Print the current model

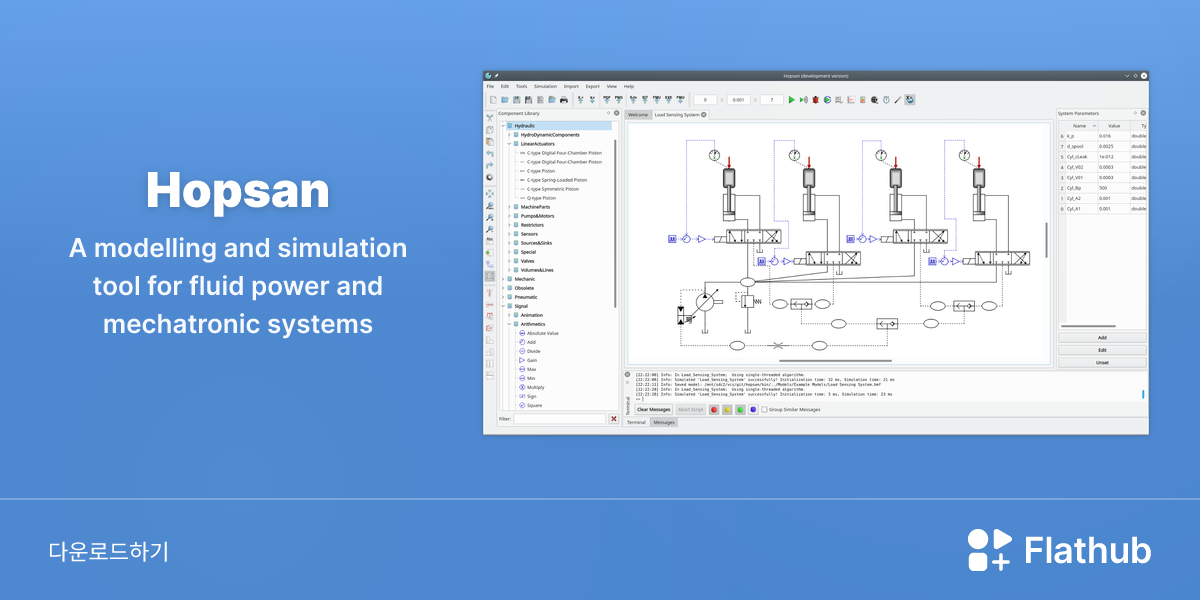pos(564,100)
